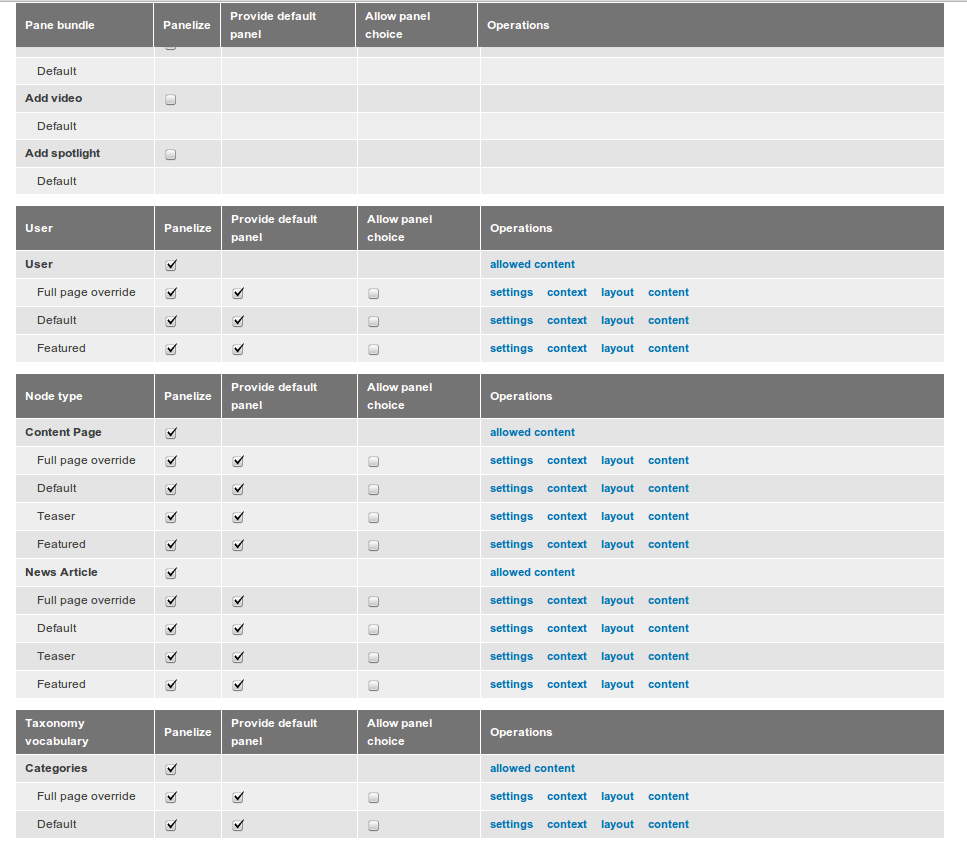This screenshot has width=967, height=843.
Task: Open content link for Categories Default
Action: 669,824
